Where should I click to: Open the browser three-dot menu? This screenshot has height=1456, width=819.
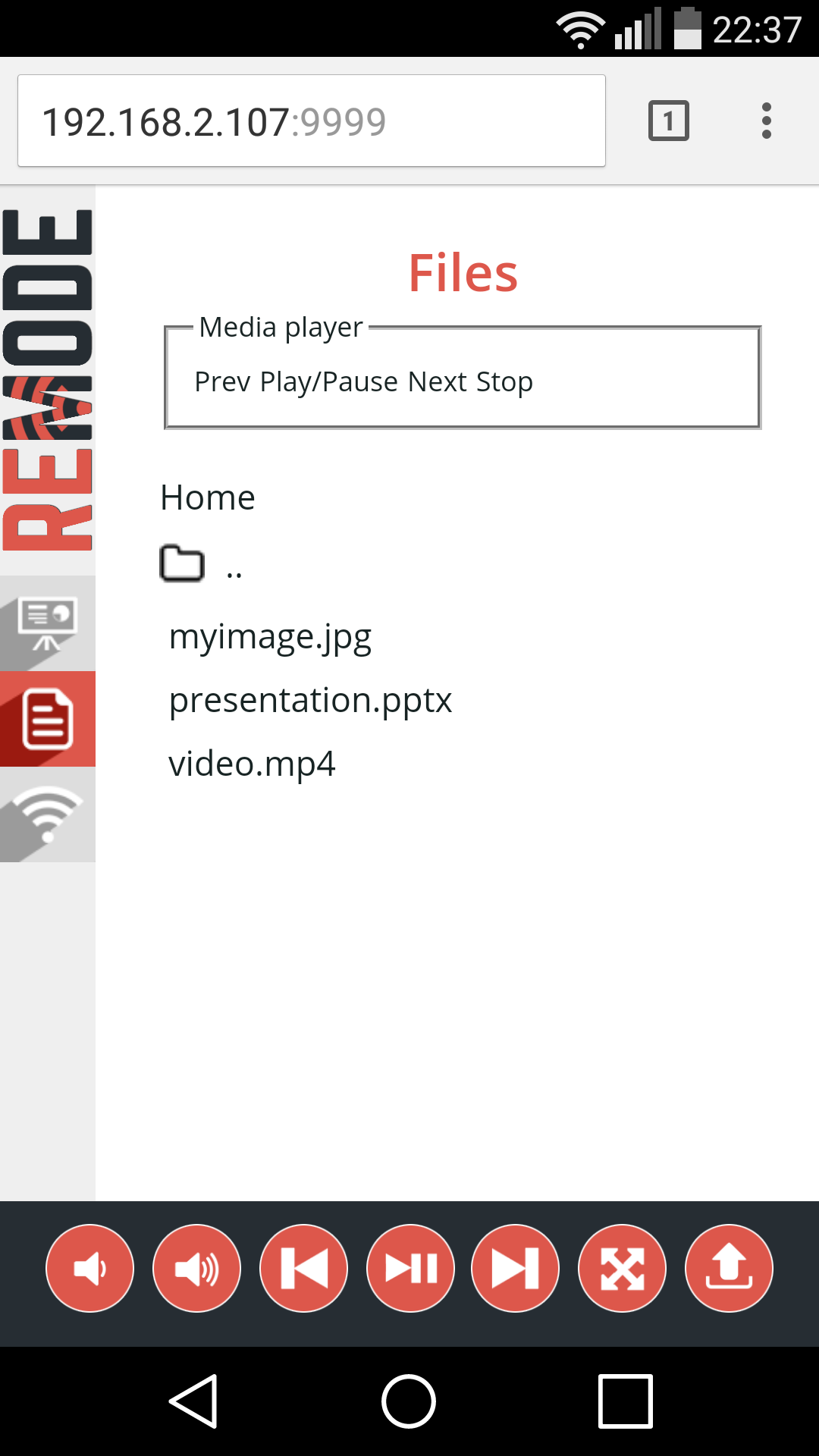767,121
